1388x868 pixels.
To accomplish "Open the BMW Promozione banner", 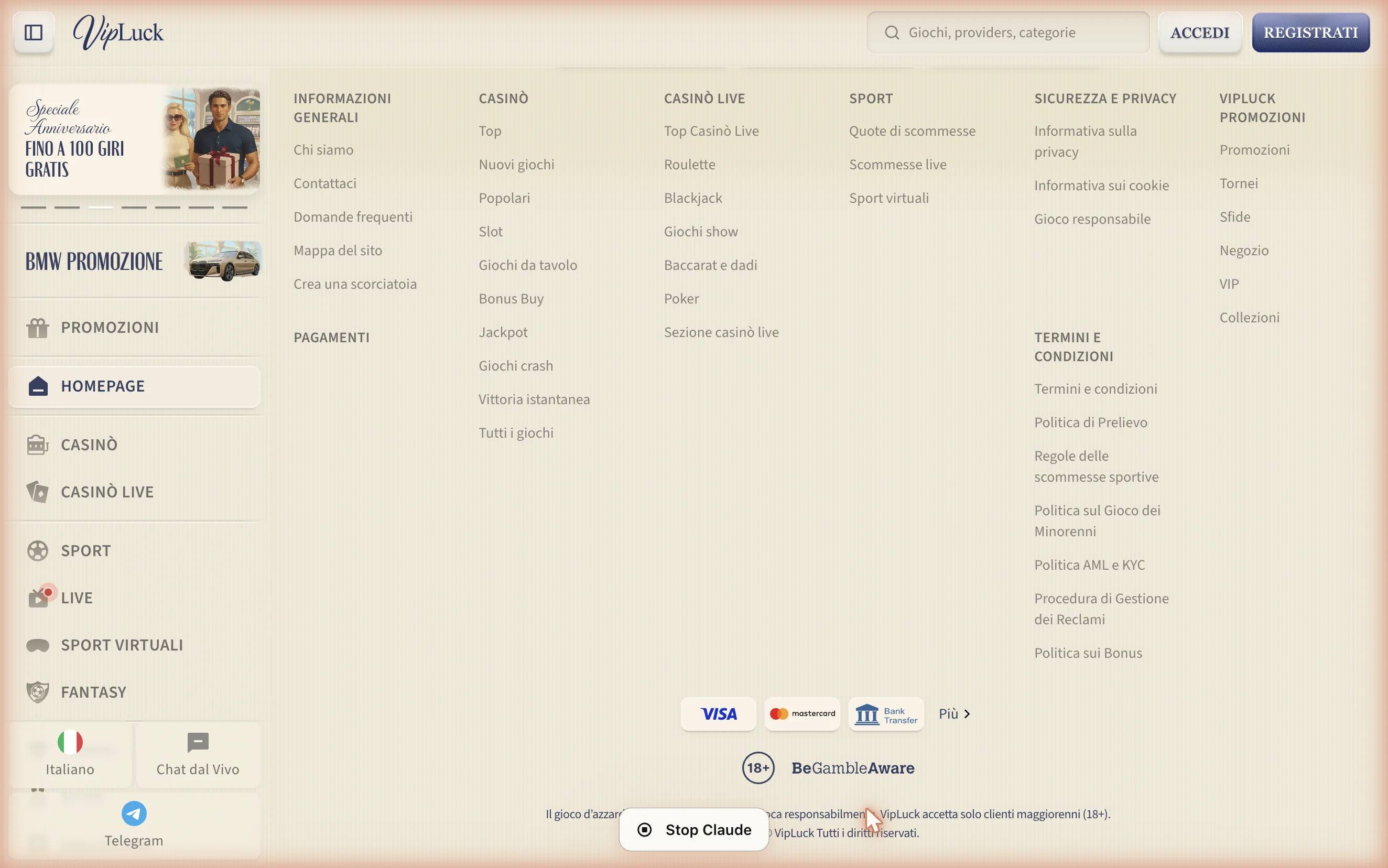I will (x=135, y=261).
